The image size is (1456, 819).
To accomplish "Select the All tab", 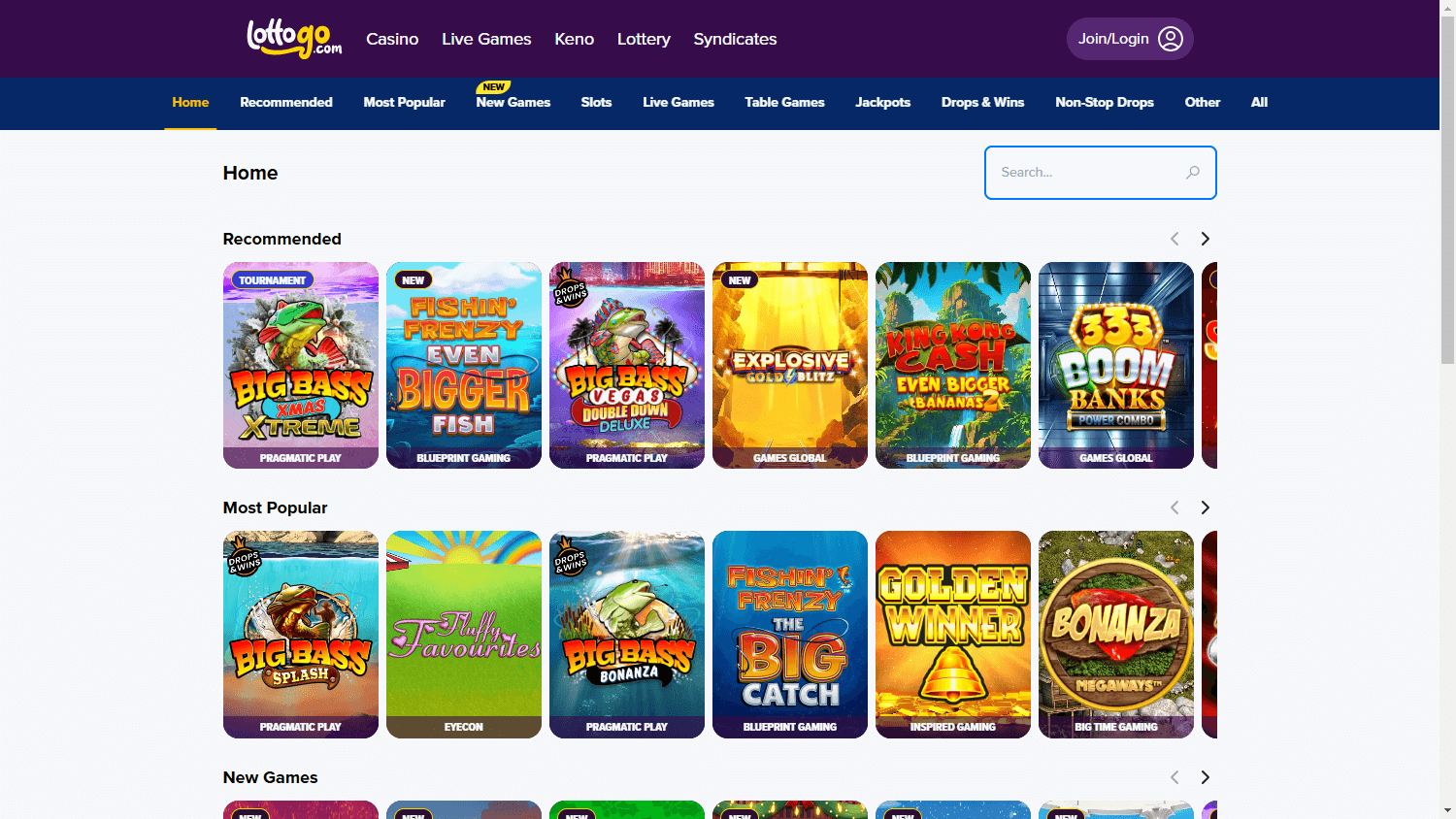I will coord(1259,102).
